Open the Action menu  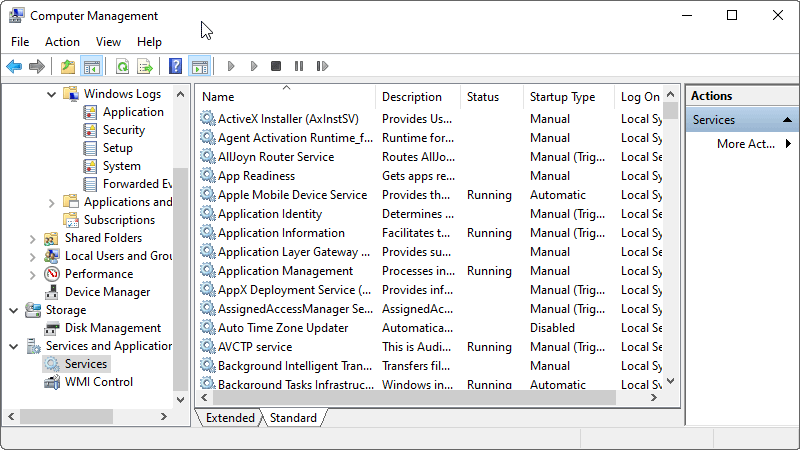coord(62,42)
